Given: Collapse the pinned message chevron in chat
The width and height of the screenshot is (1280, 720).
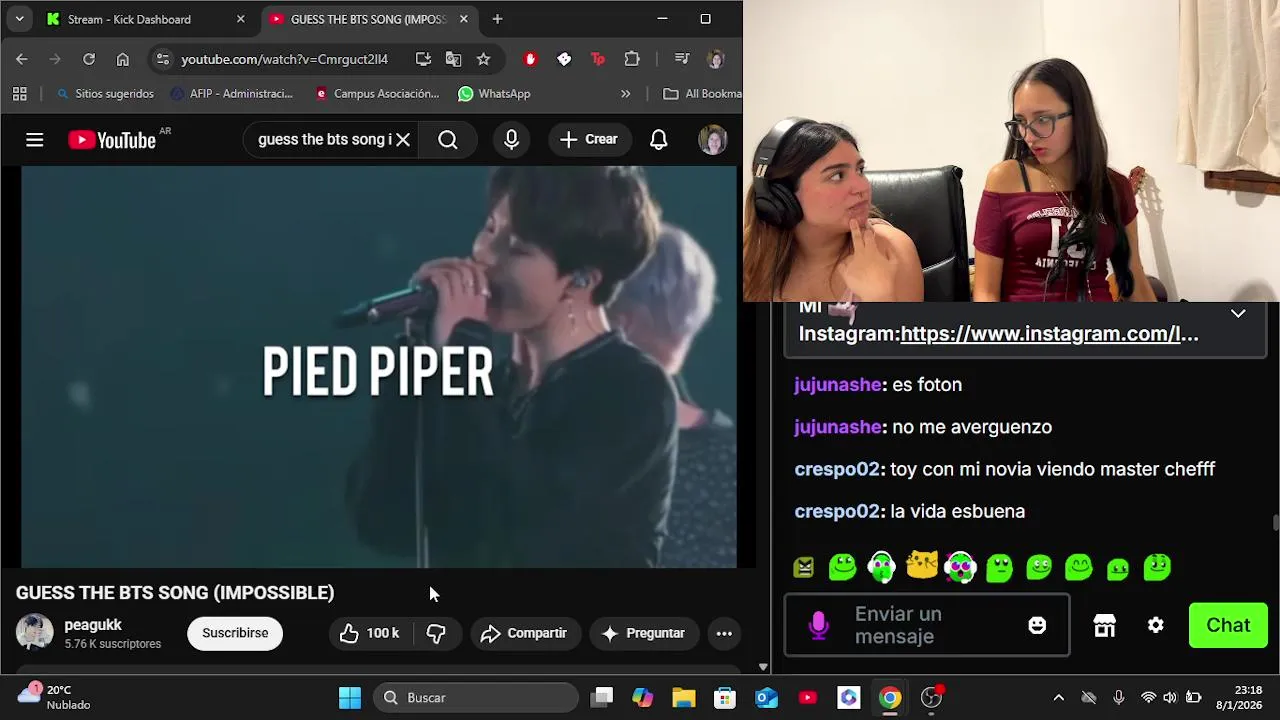Looking at the screenshot, I should [1238, 313].
